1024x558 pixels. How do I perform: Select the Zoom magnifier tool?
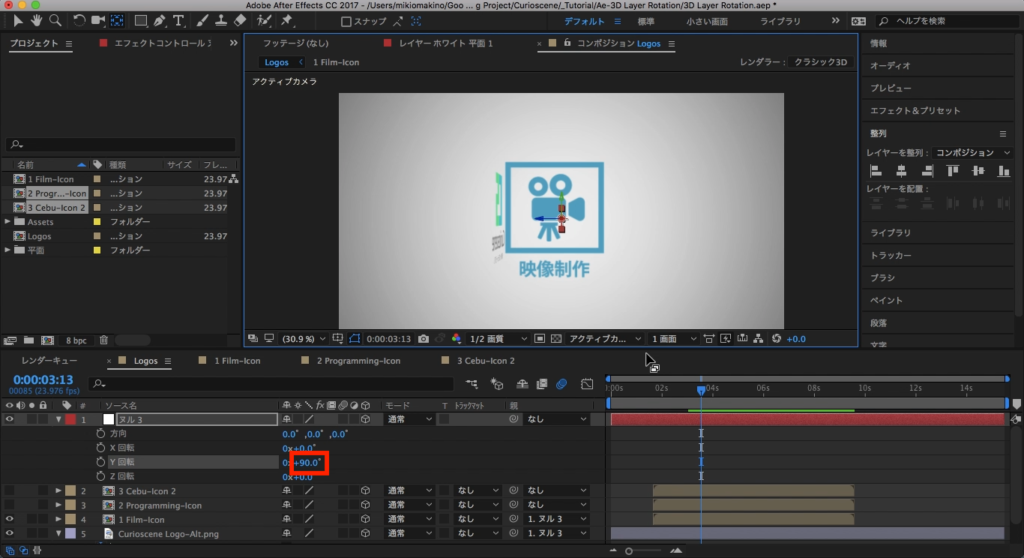point(55,20)
